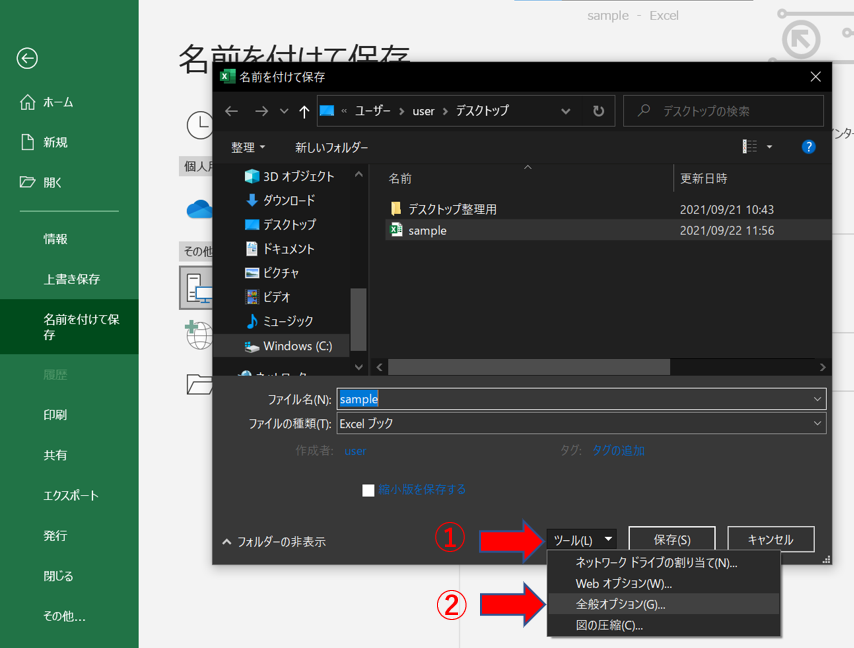Viewport: 854px width, 648px height.
Task: Click the キャンセル button
Action: (x=770, y=540)
